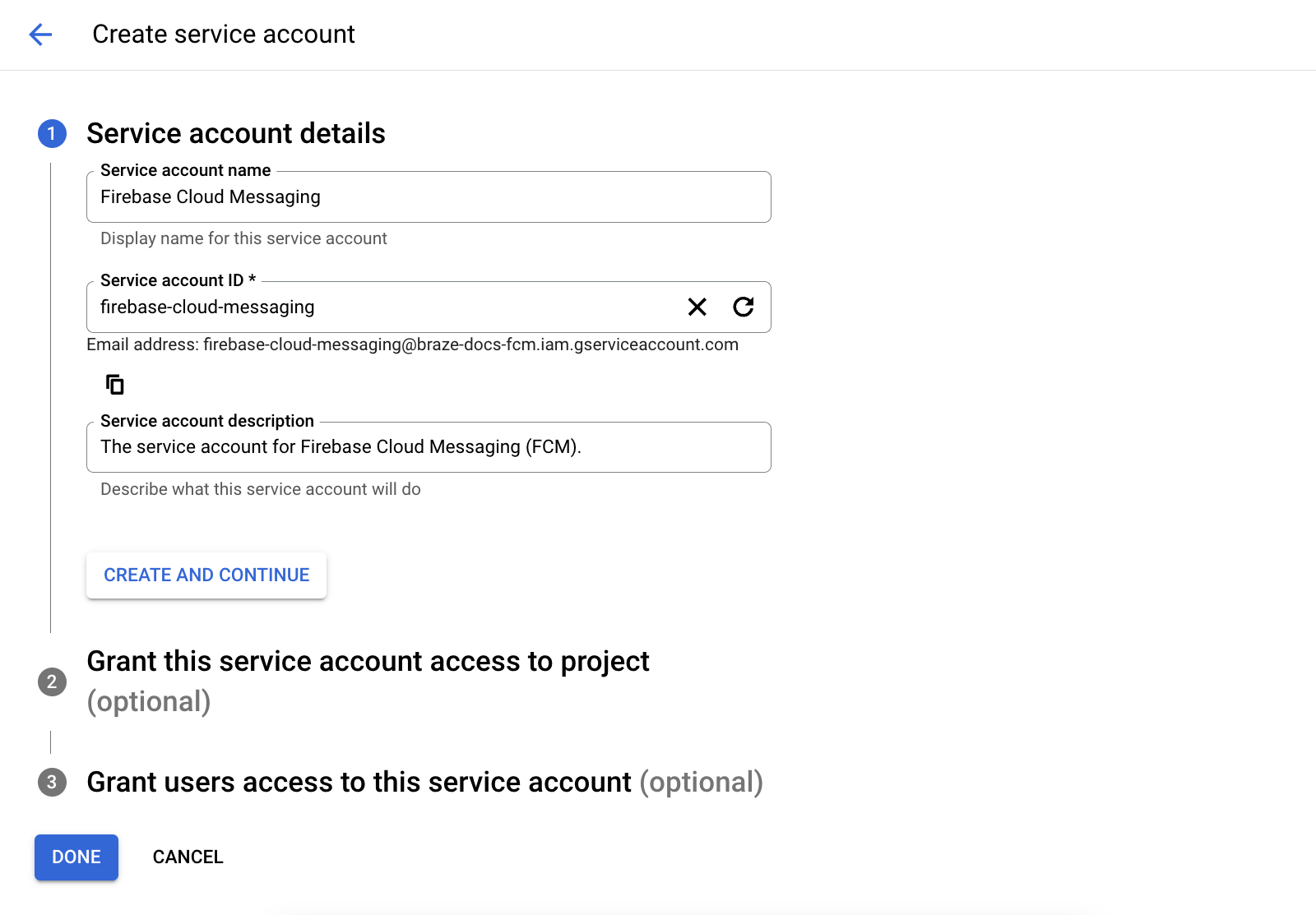Viewport: 1316px width, 915px height.
Task: Clear the Service account ID field
Action: click(x=697, y=307)
